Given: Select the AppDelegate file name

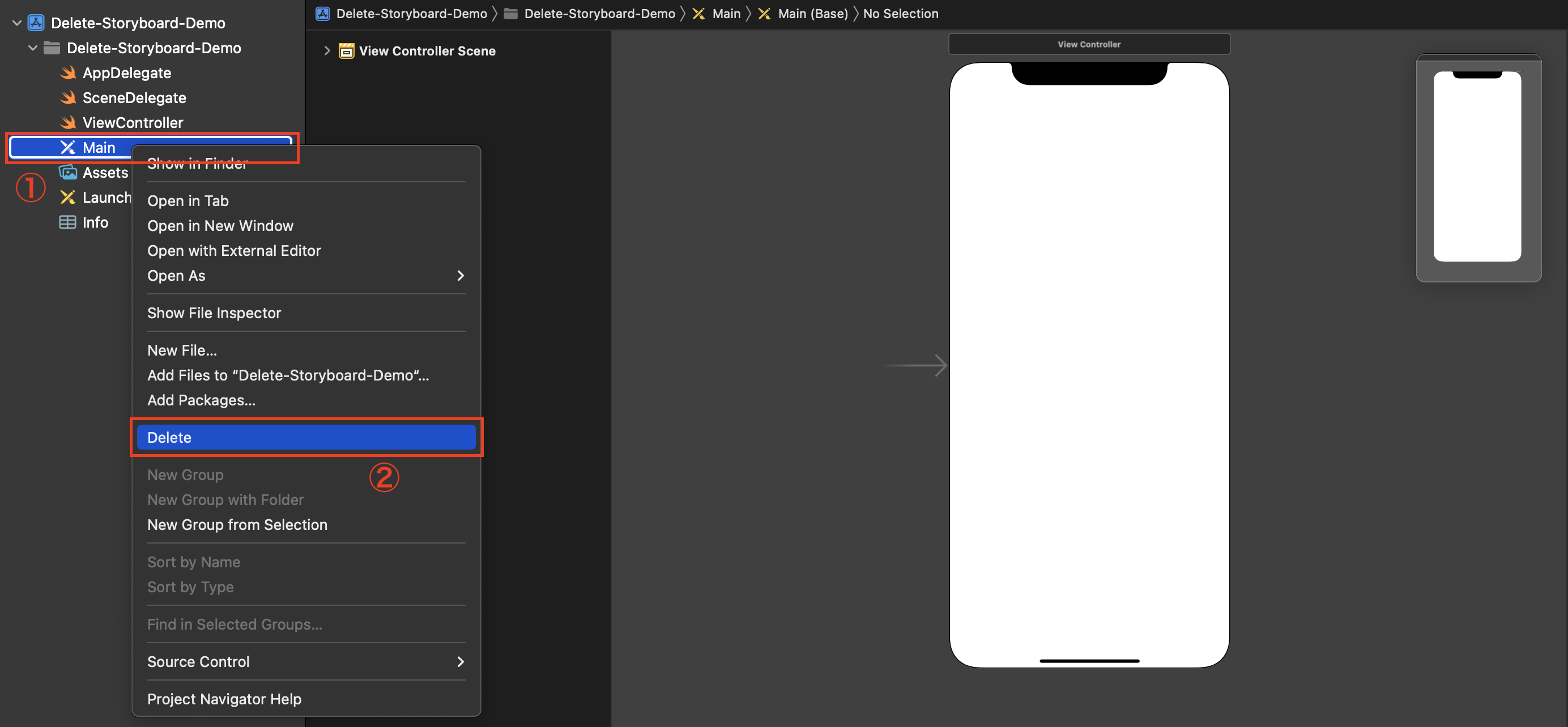Looking at the screenshot, I should click(127, 73).
